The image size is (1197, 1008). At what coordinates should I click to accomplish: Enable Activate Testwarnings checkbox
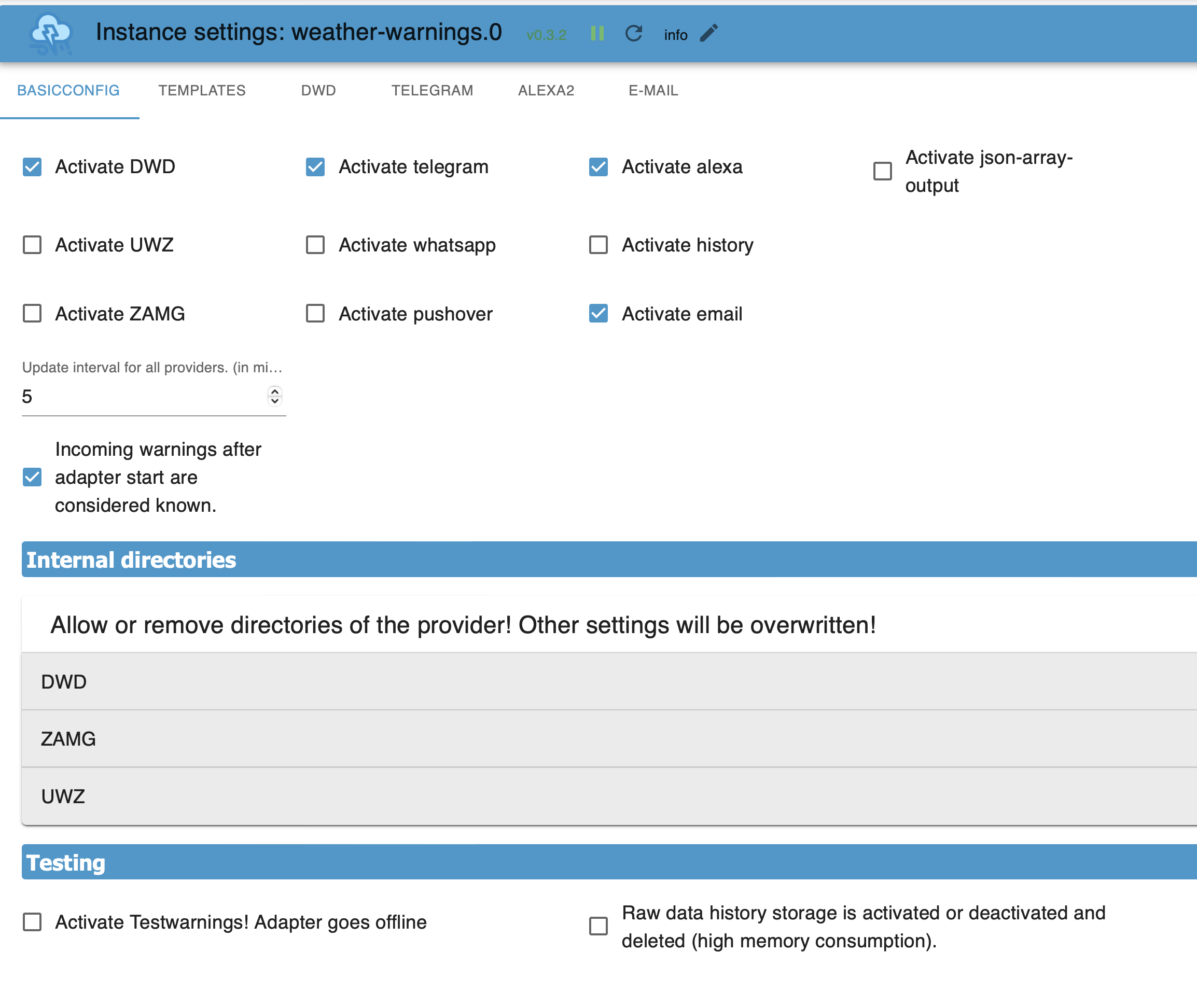pyautogui.click(x=32, y=922)
